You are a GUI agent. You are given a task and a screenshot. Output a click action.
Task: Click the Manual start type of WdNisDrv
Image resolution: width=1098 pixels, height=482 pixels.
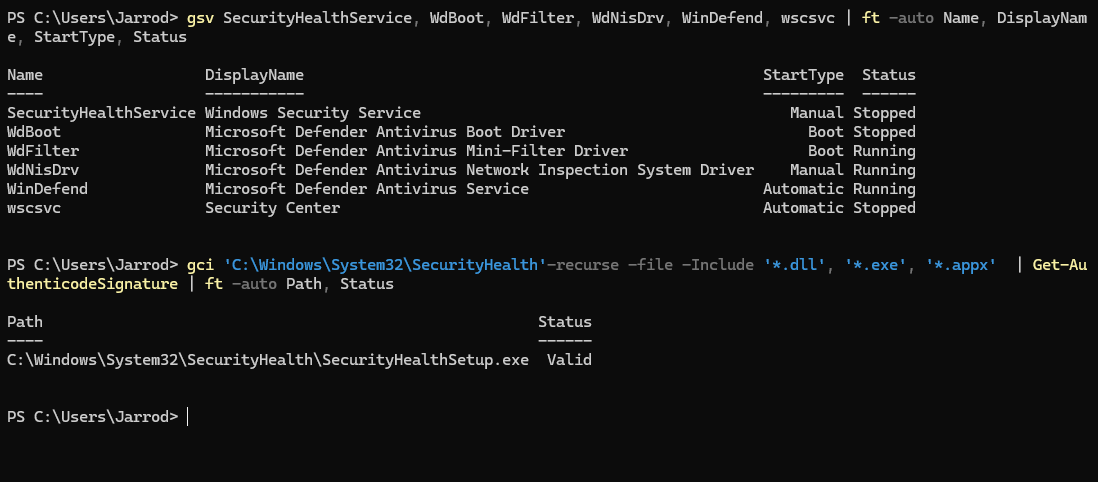click(816, 170)
